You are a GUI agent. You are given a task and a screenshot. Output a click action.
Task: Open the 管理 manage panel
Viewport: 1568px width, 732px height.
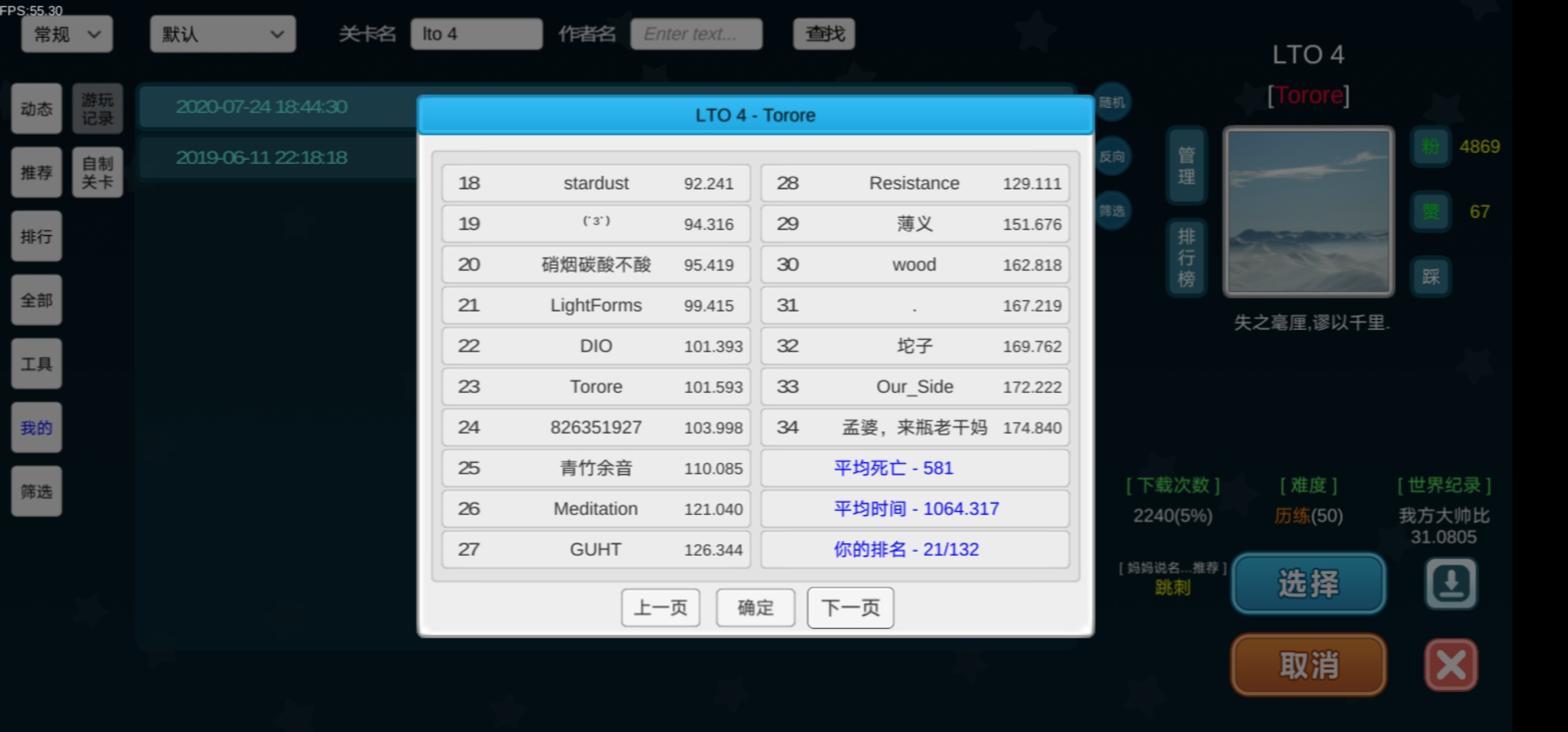click(x=1186, y=166)
